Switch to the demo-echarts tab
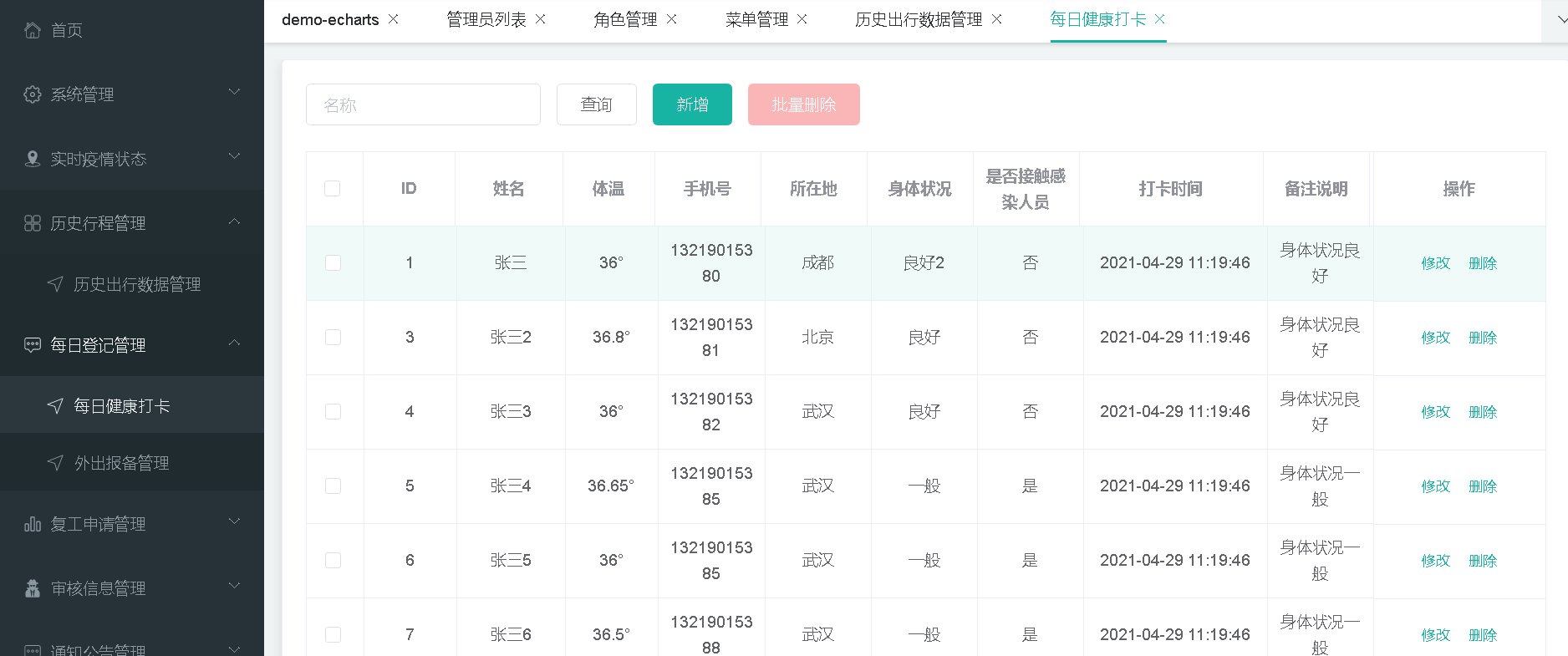1568x656 pixels. [x=330, y=19]
